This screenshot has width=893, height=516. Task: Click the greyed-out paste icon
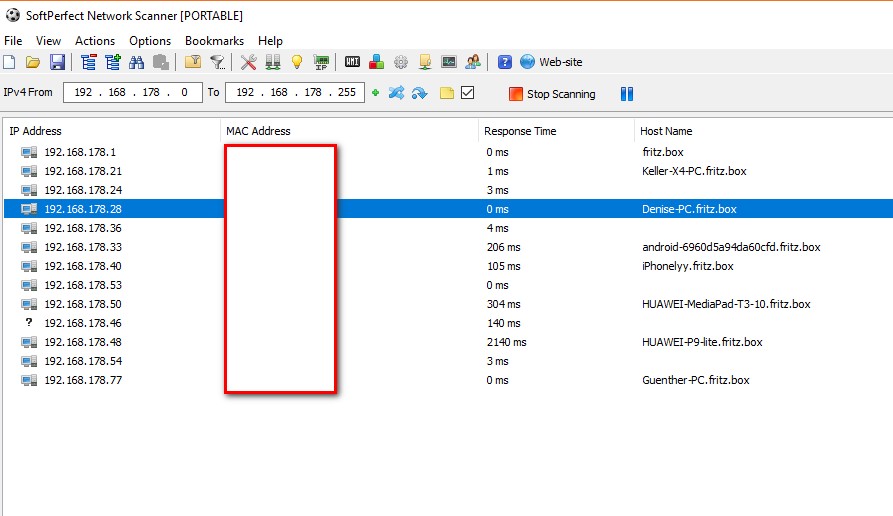pyautogui.click(x=161, y=62)
